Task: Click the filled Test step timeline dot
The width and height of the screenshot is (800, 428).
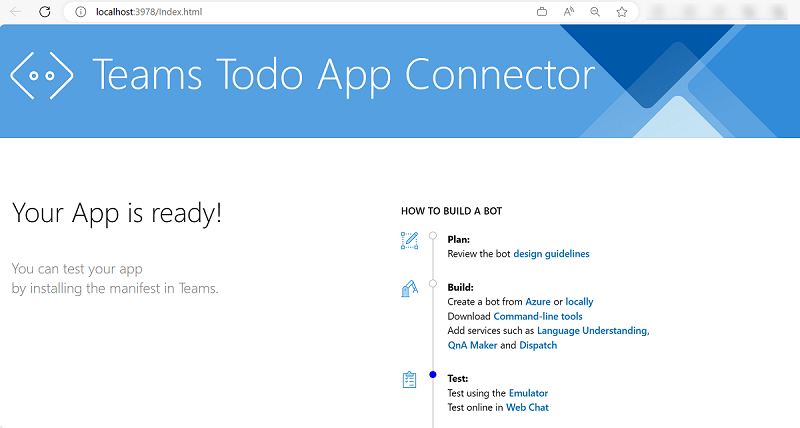Action: pos(433,374)
